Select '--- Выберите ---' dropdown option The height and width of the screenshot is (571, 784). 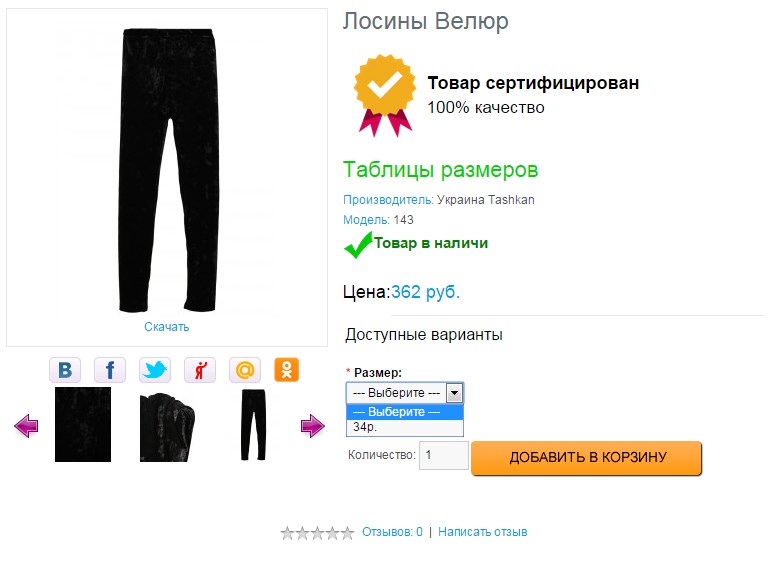404,412
